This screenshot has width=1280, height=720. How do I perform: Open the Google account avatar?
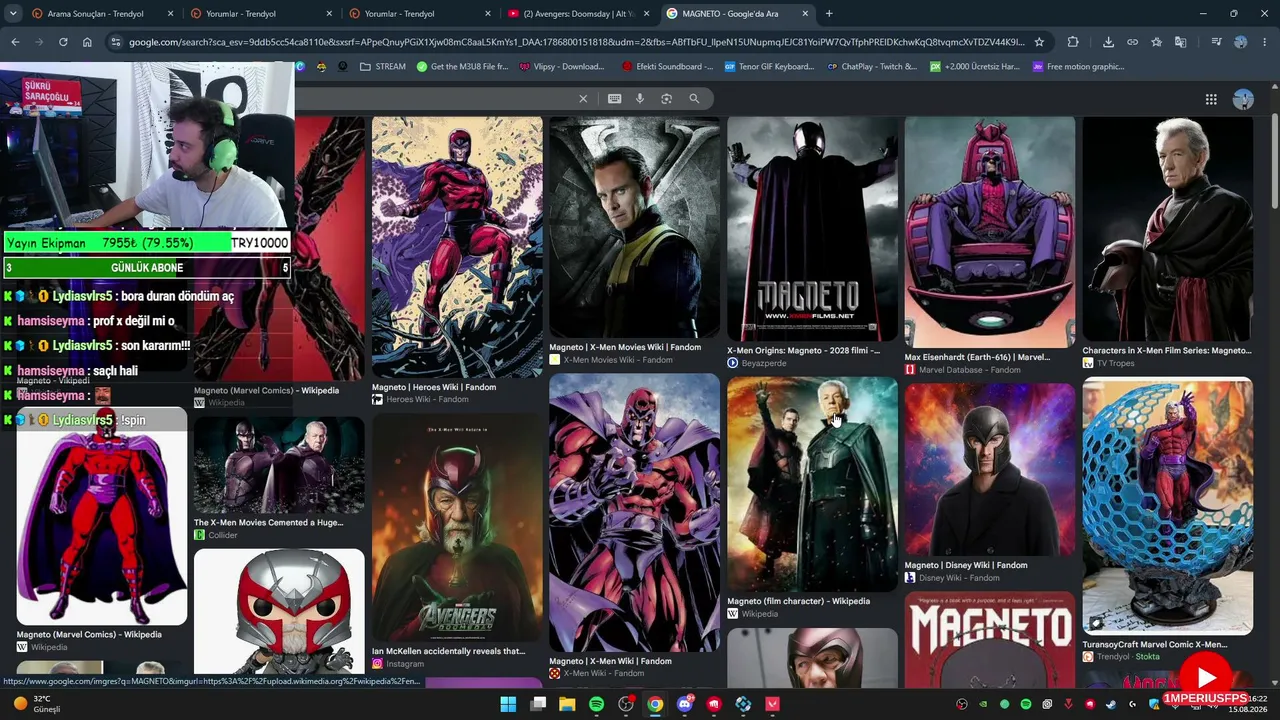(1243, 99)
